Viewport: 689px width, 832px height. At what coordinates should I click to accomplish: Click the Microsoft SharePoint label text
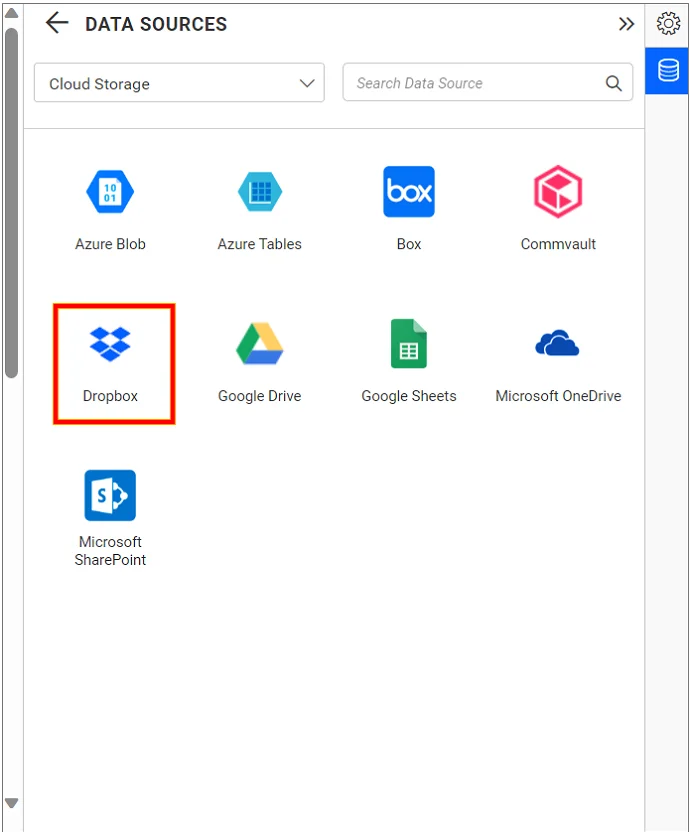click(x=110, y=551)
